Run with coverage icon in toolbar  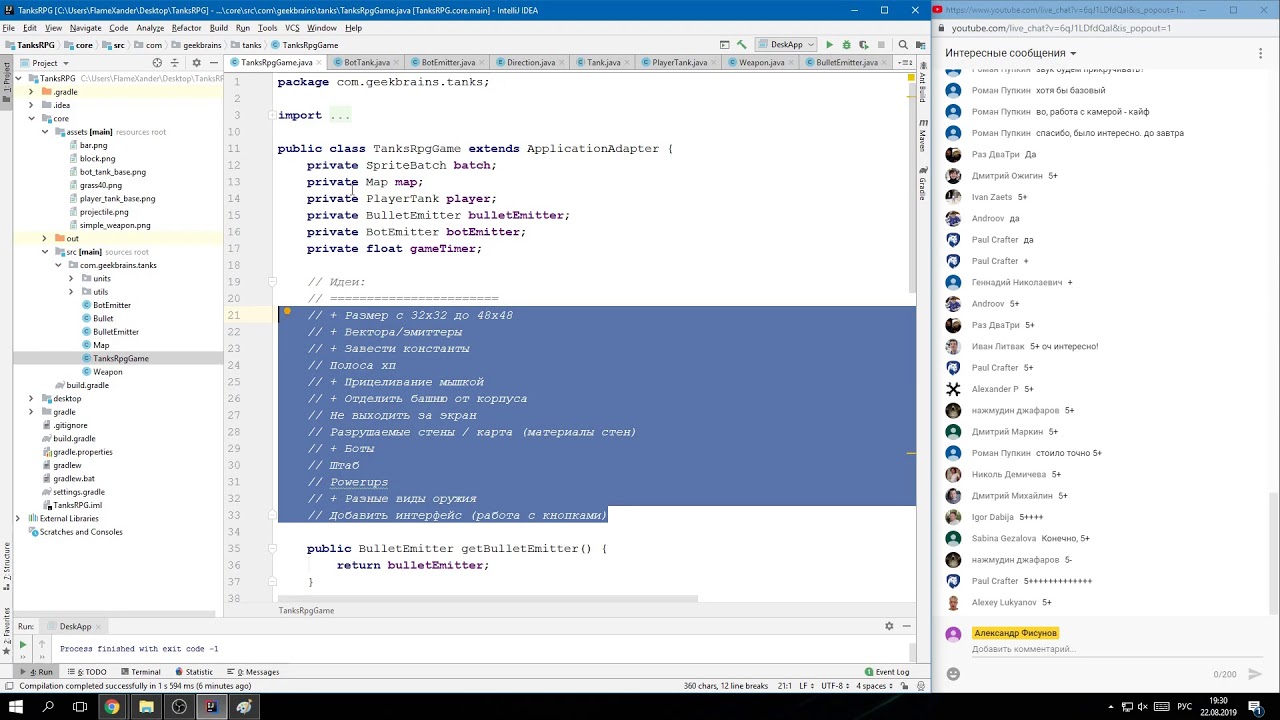(x=862, y=45)
